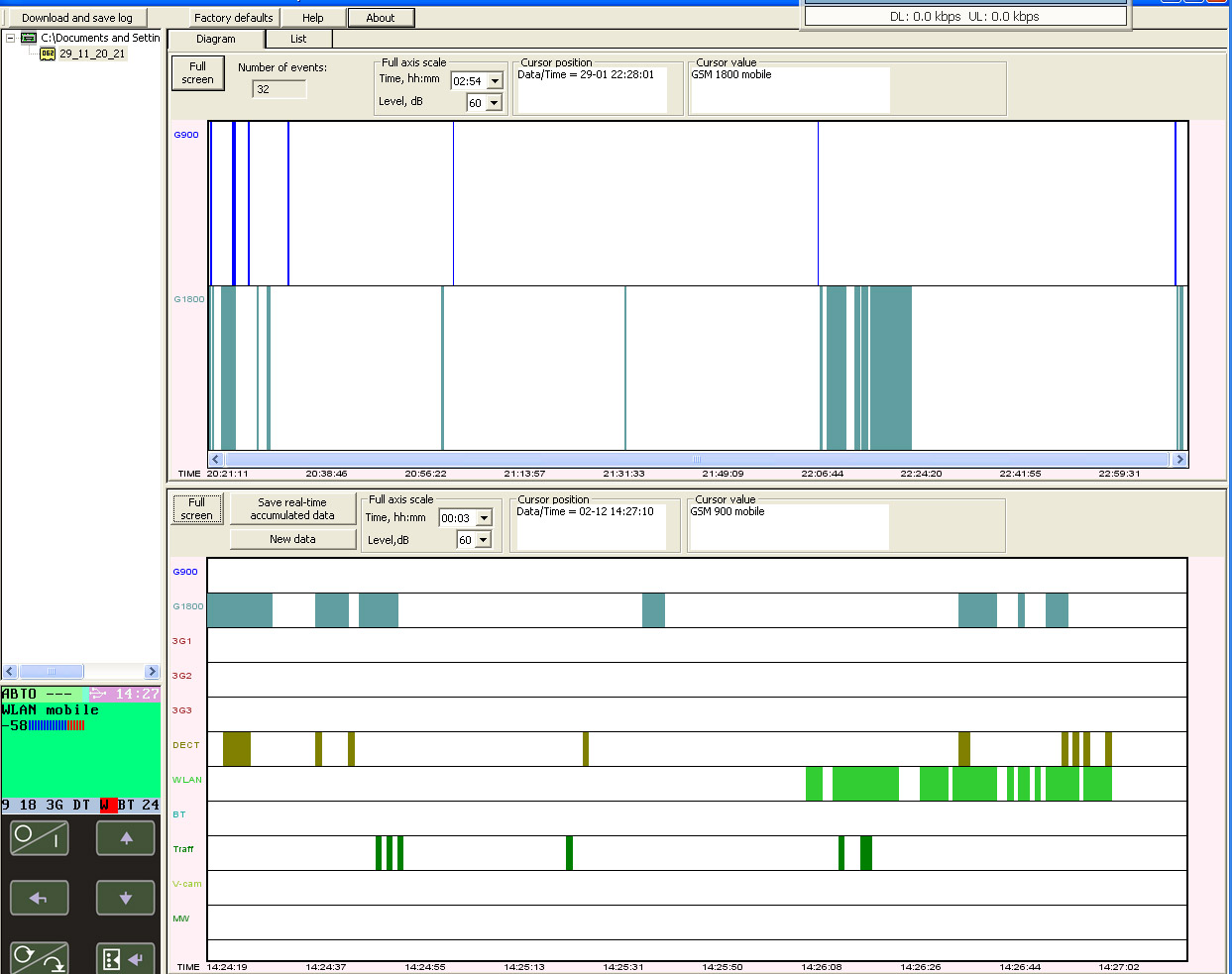The image size is (1232, 974).
Task: Click the W band indicator on device screen
Action: [x=108, y=805]
